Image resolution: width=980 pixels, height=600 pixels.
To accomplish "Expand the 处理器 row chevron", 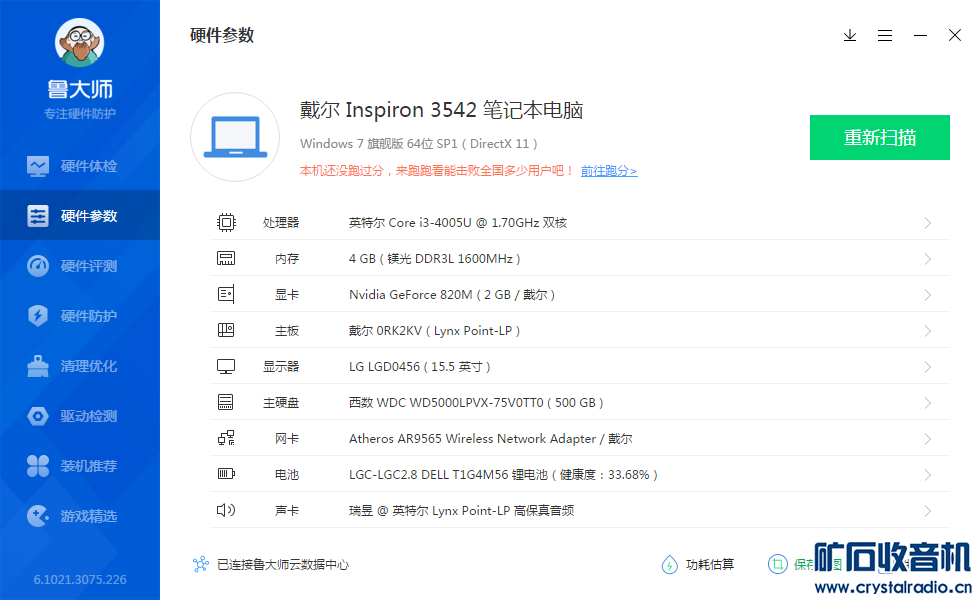I will click(928, 223).
